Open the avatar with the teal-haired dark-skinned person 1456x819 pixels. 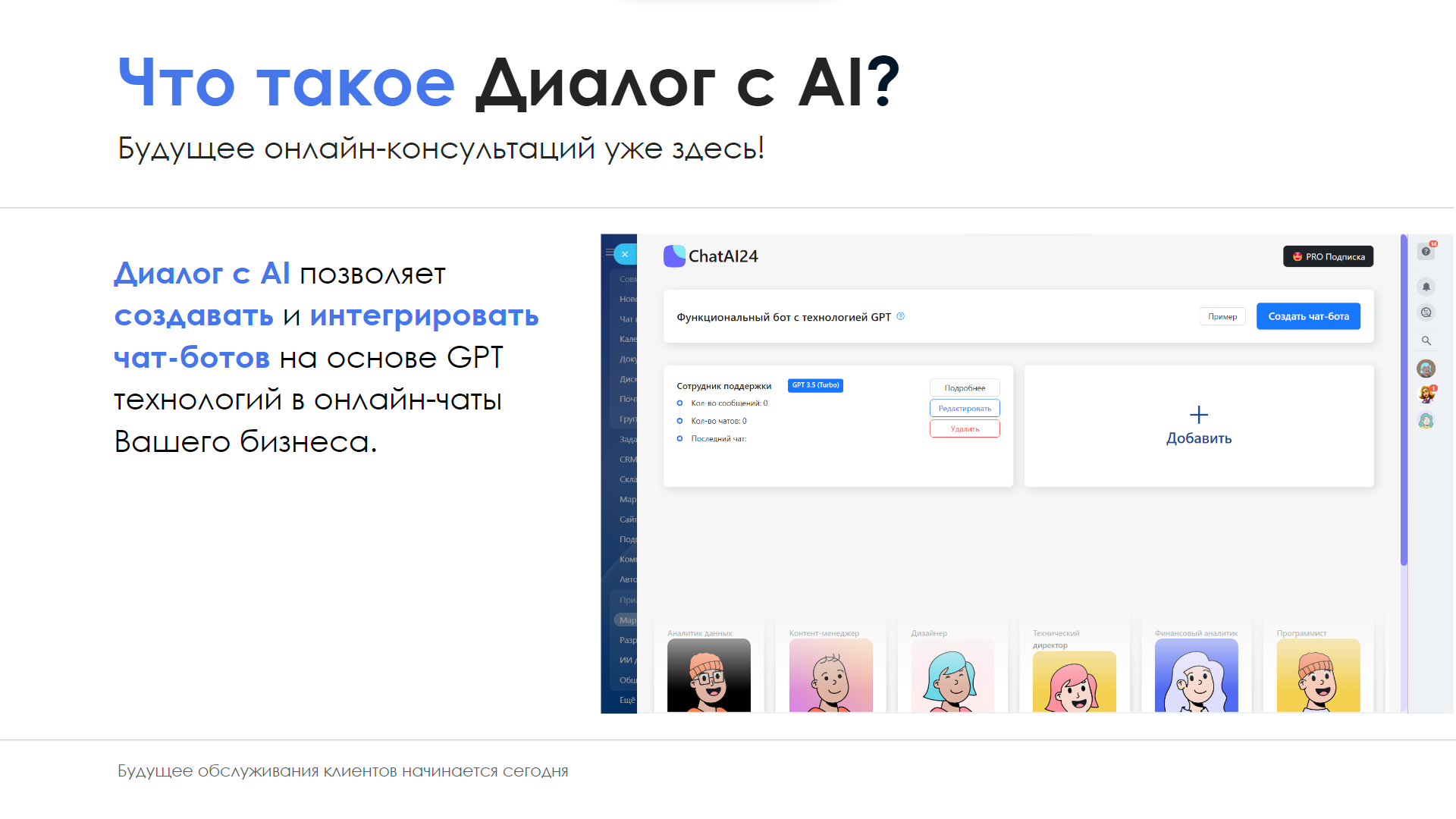click(x=1426, y=369)
